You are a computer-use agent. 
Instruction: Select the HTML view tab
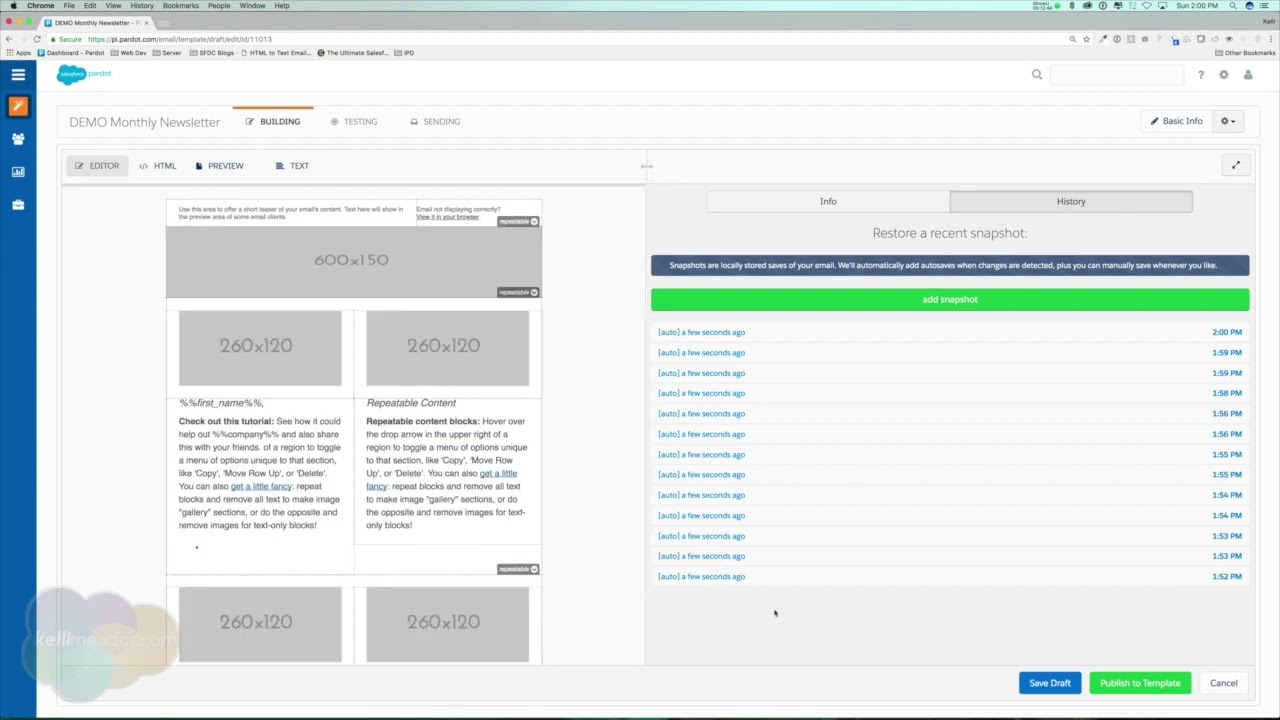click(x=158, y=166)
